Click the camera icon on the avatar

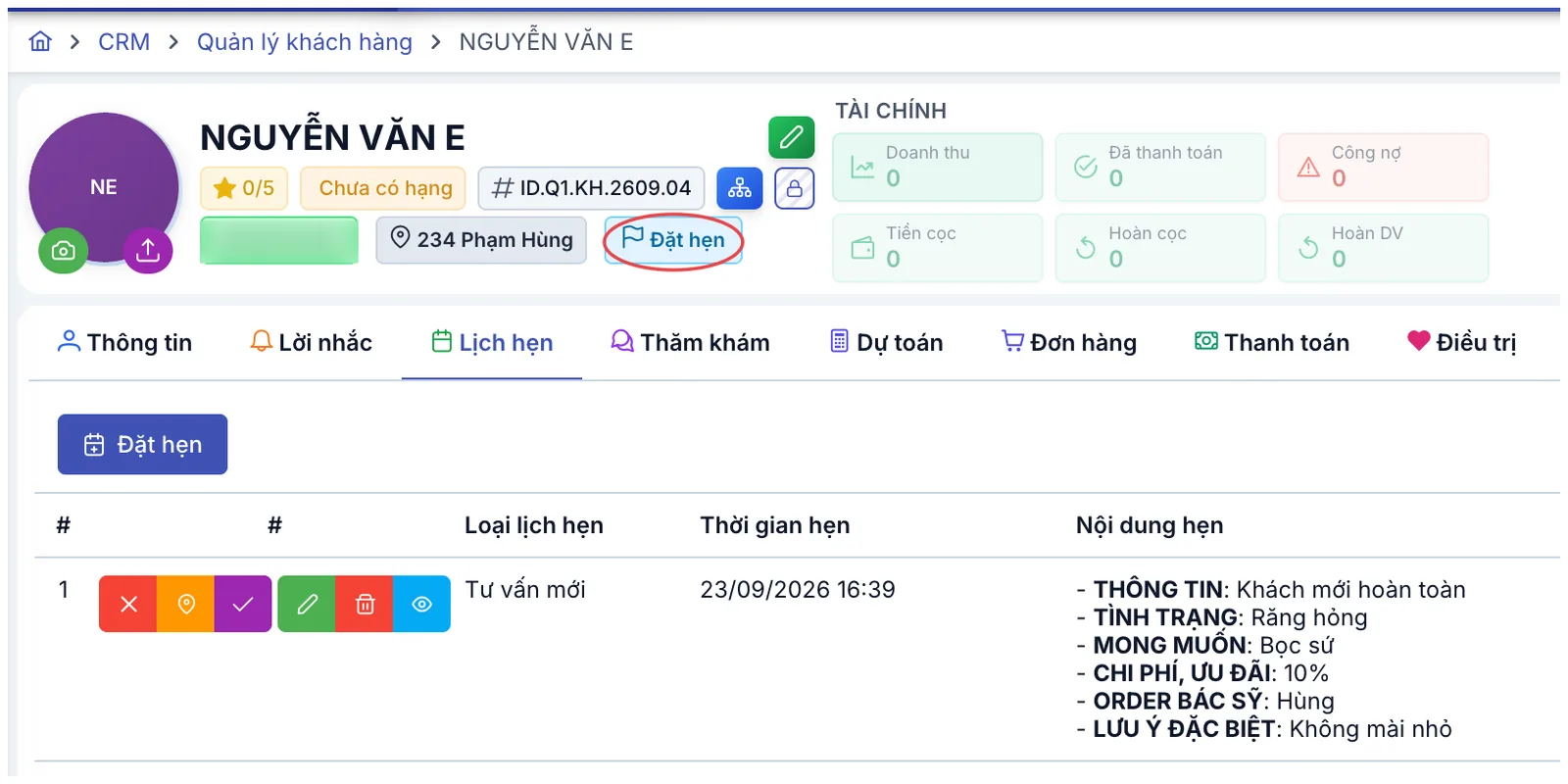pyautogui.click(x=63, y=251)
